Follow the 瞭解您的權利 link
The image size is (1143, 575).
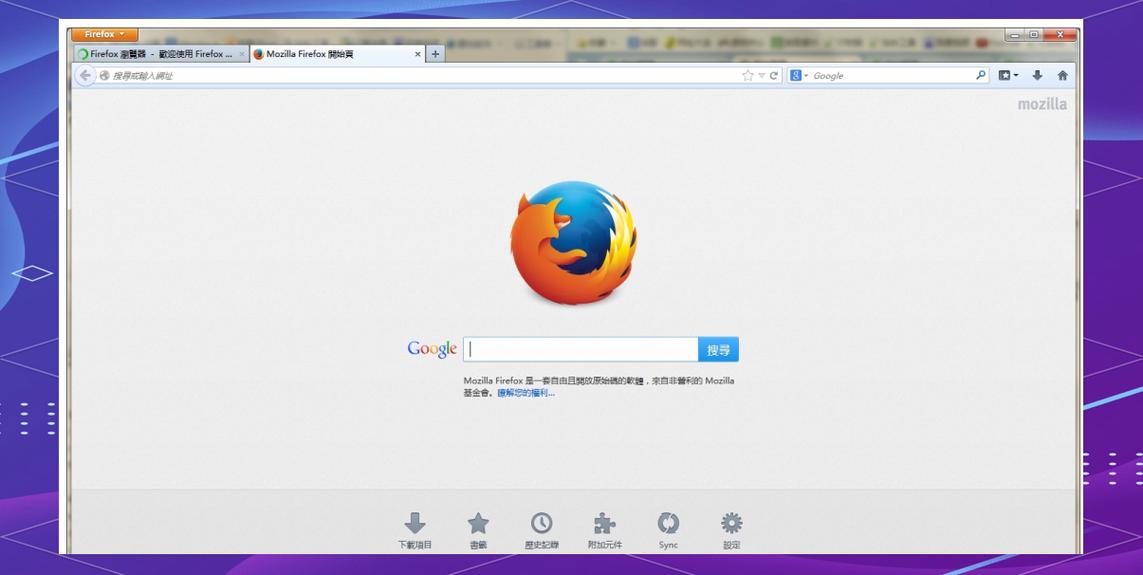pos(525,393)
